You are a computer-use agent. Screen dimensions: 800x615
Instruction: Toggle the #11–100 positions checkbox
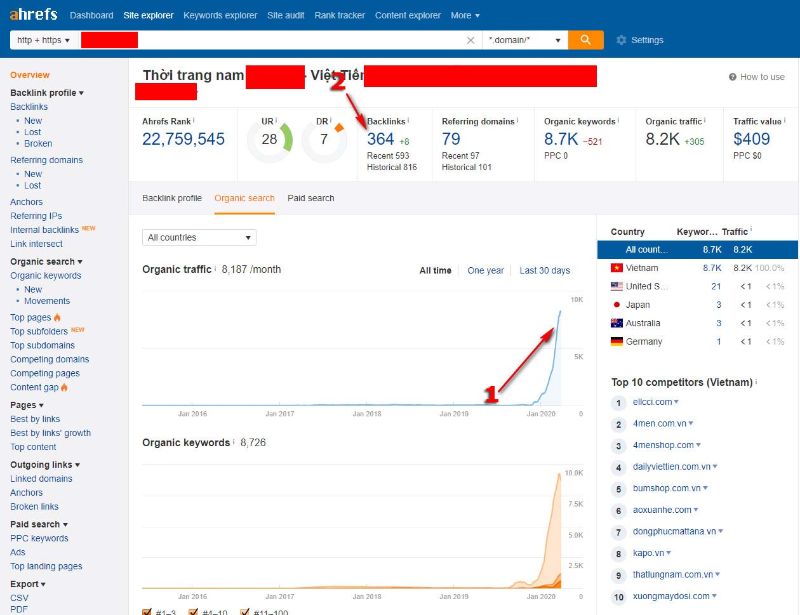click(244, 611)
